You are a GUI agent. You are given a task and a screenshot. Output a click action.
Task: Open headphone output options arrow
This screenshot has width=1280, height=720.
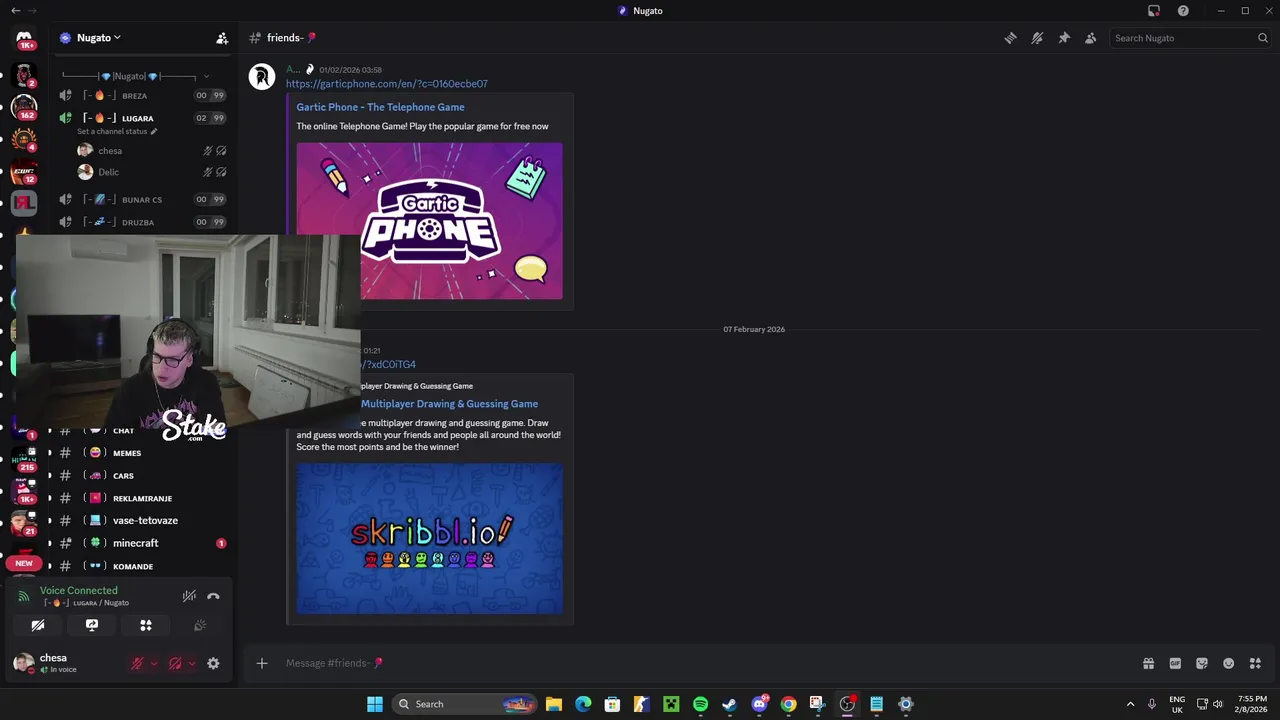pyautogui.click(x=191, y=663)
